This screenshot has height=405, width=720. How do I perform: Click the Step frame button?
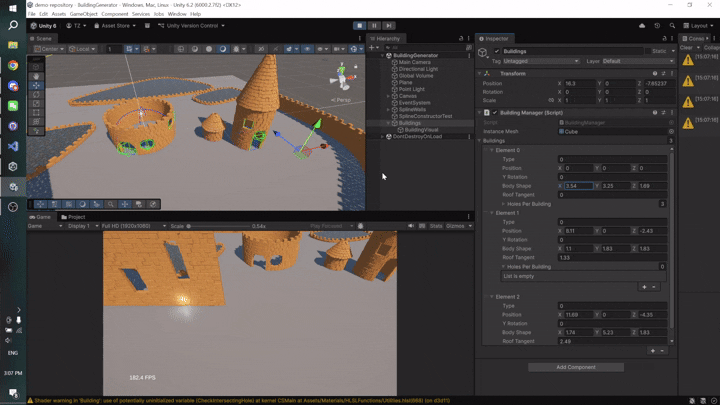tap(388, 25)
